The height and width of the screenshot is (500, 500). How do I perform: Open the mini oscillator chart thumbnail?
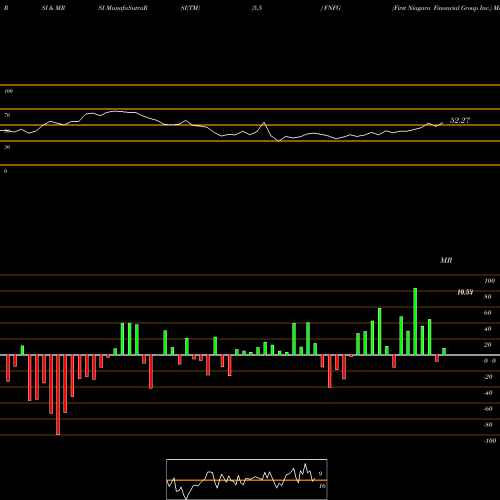[x=247, y=479]
